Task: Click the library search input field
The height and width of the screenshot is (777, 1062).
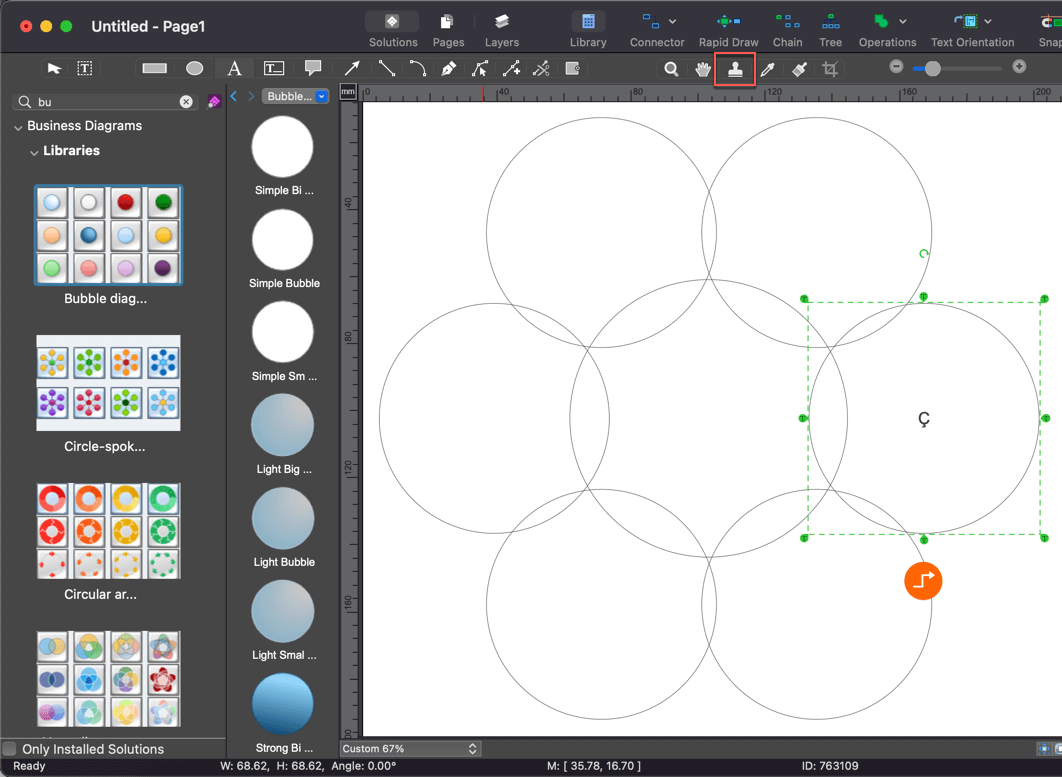Action: click(106, 102)
